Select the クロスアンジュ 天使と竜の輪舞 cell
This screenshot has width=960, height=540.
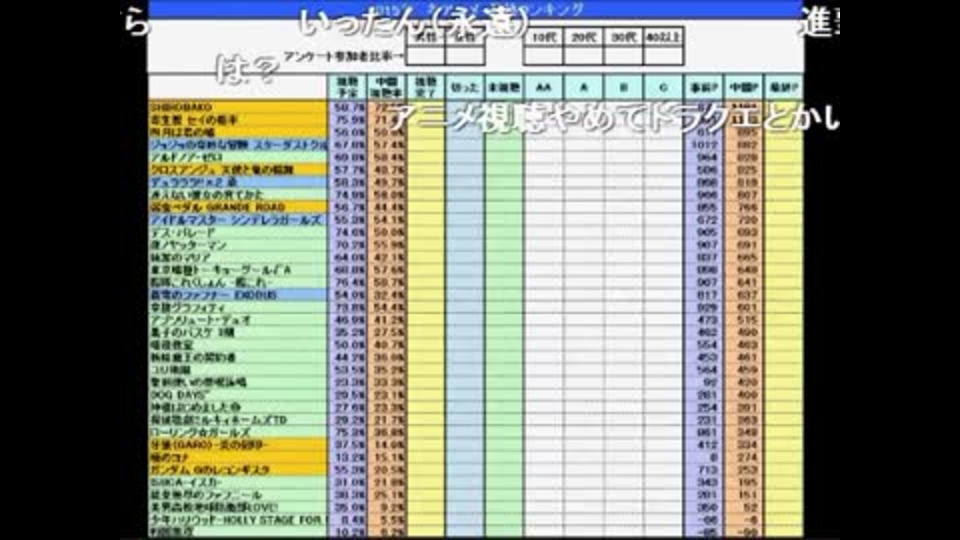[x=238, y=170]
